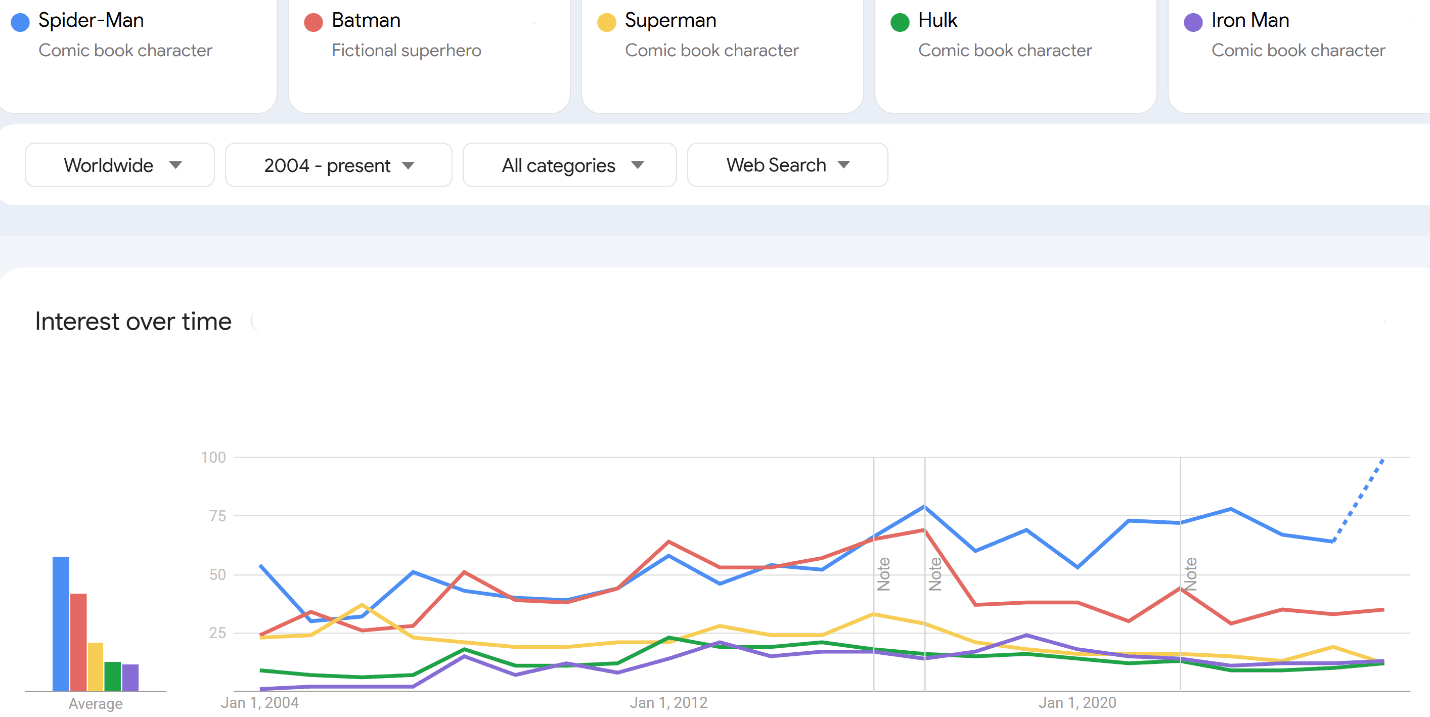Click the Jan 1, 2020 axis label
The height and width of the screenshot is (717, 1430).
pyautogui.click(x=1077, y=703)
